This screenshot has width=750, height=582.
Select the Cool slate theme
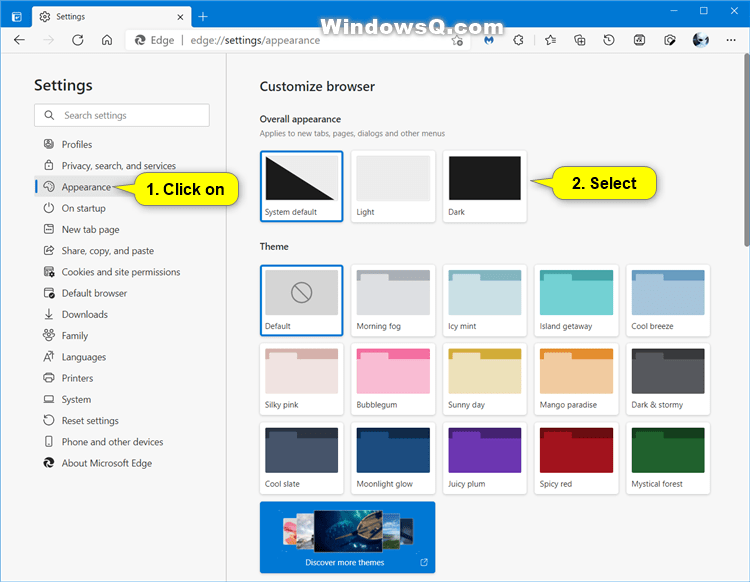[301, 458]
